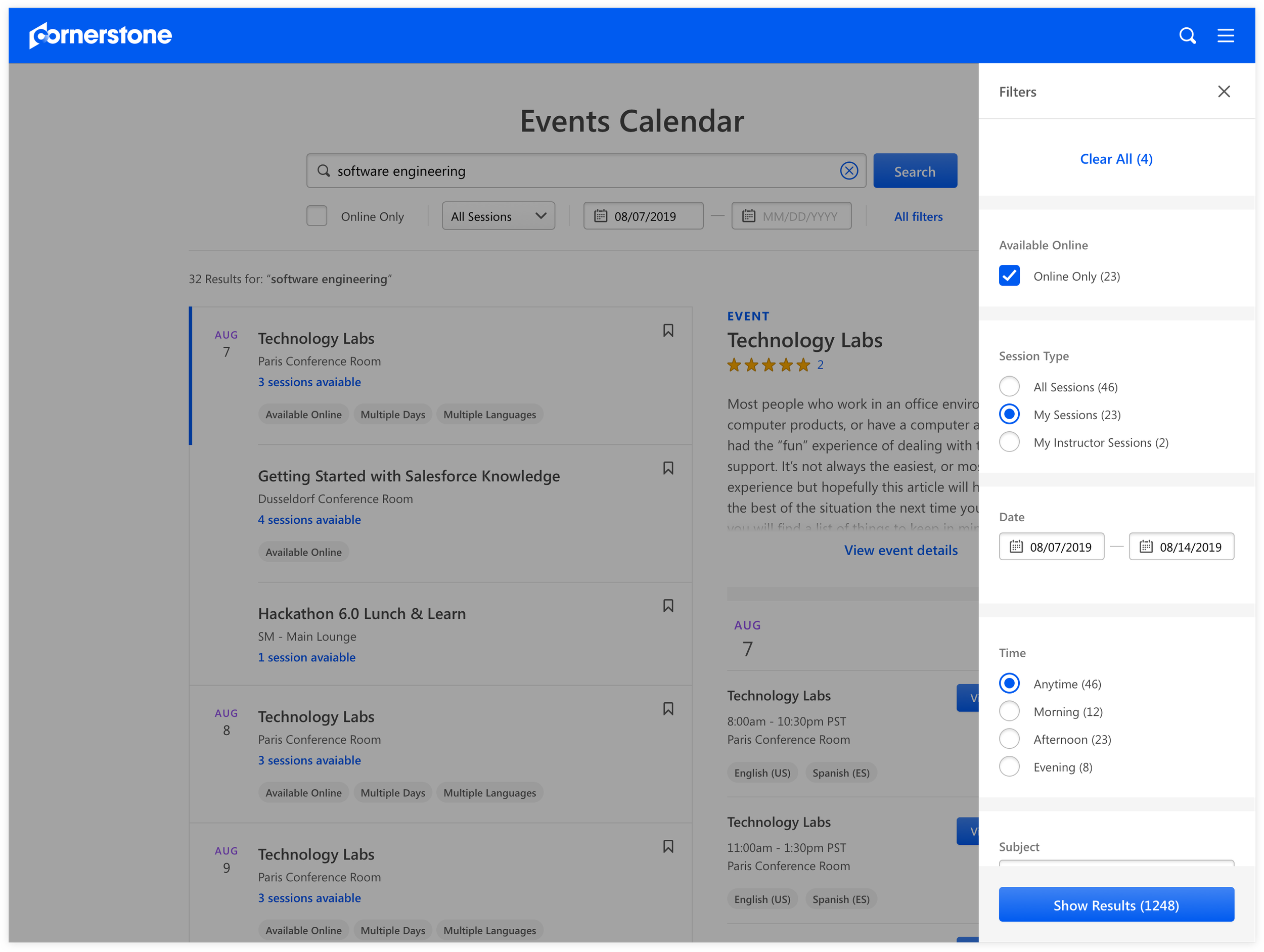The height and width of the screenshot is (952, 1264).
Task: Click the five-star rating for Technology Labs
Action: point(768,365)
